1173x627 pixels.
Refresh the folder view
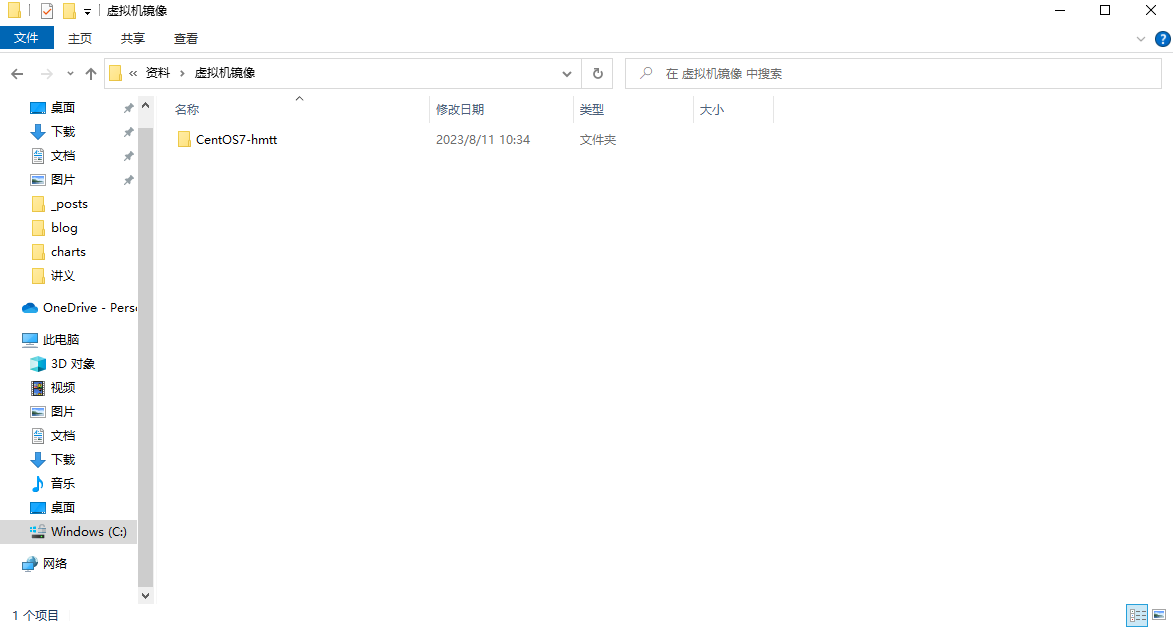[x=597, y=73]
